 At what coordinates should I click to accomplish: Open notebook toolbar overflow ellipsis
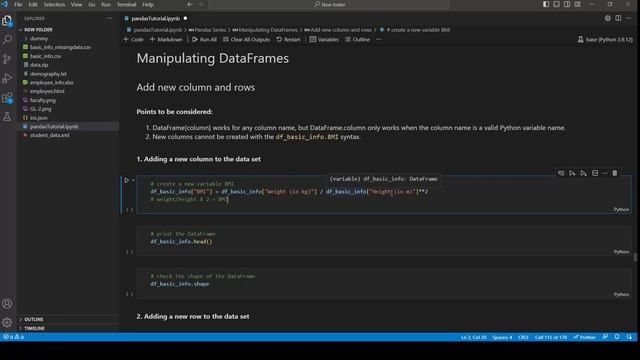click(x=379, y=40)
